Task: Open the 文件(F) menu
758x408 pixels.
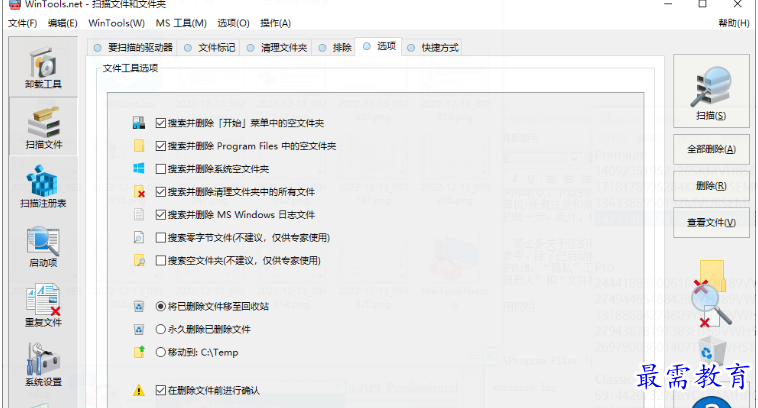Action: (22, 23)
